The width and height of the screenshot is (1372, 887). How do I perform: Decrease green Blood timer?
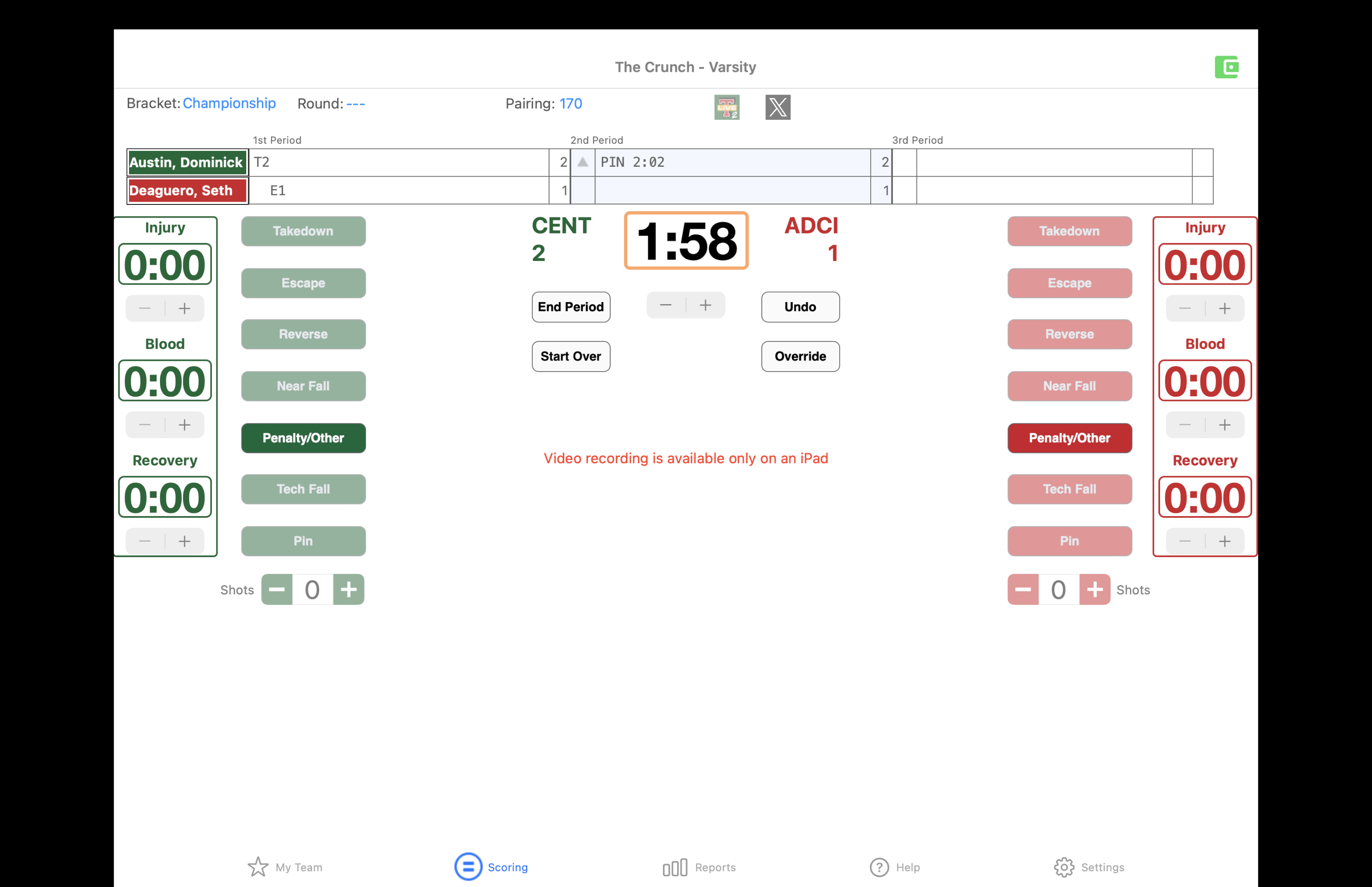click(145, 425)
